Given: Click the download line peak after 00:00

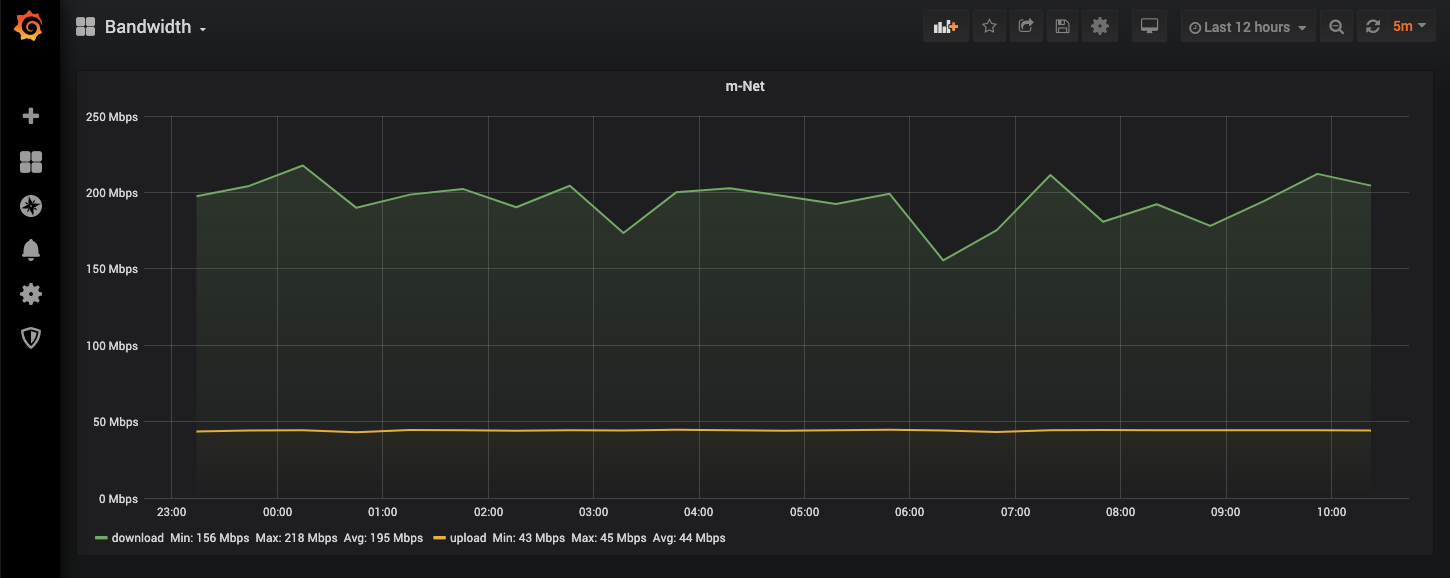Looking at the screenshot, I should coord(303,165).
